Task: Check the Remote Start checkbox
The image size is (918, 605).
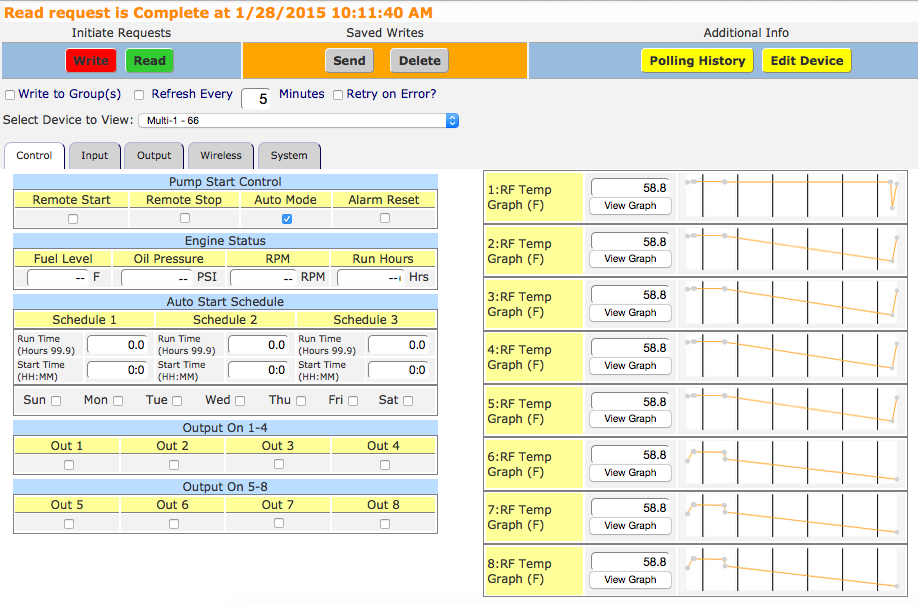Action: click(x=72, y=218)
